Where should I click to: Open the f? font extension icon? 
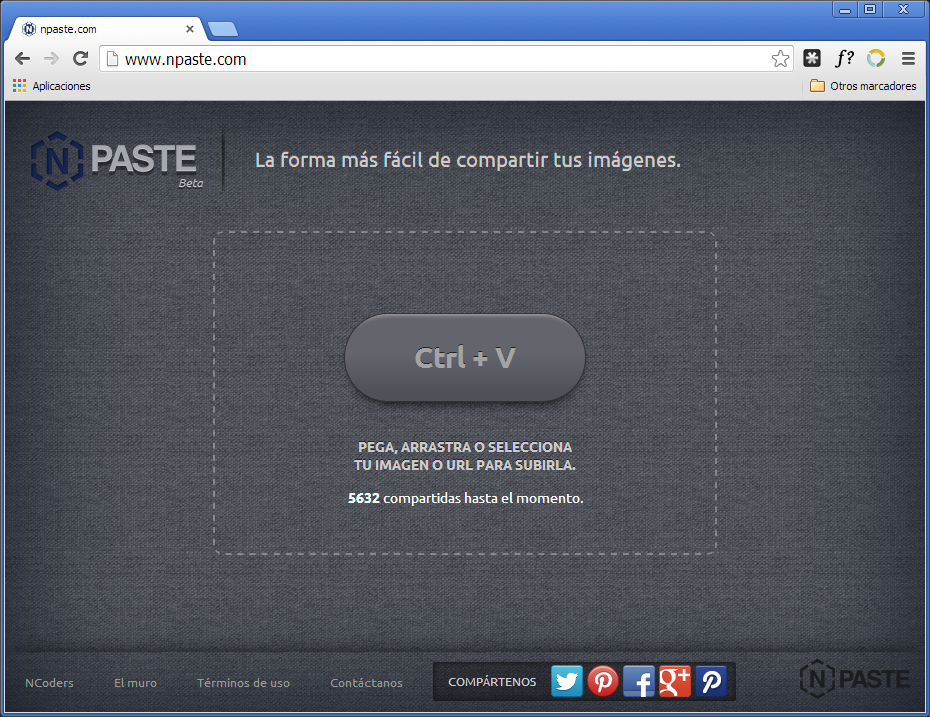tap(845, 58)
